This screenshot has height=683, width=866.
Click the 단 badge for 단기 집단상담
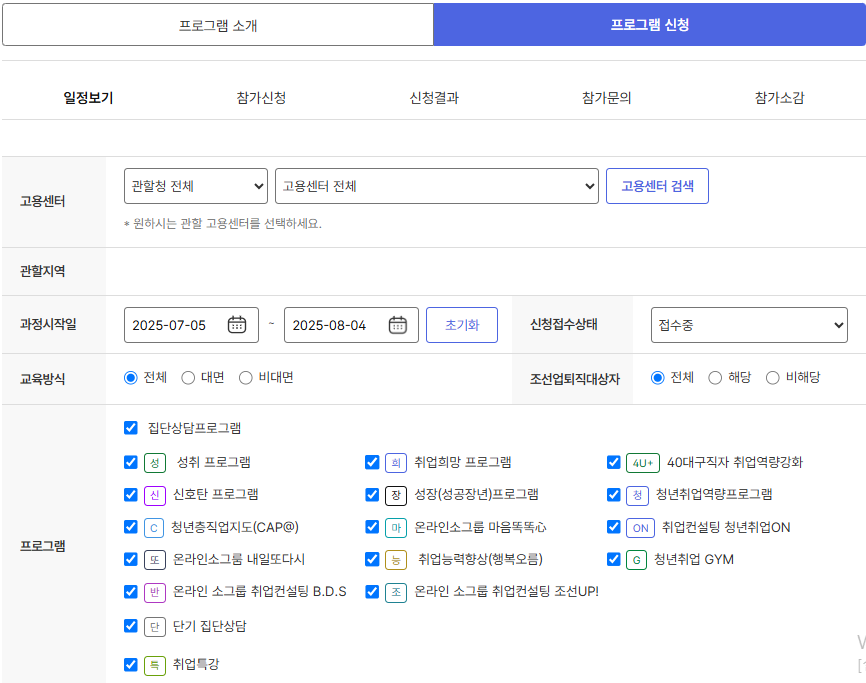pos(155,627)
